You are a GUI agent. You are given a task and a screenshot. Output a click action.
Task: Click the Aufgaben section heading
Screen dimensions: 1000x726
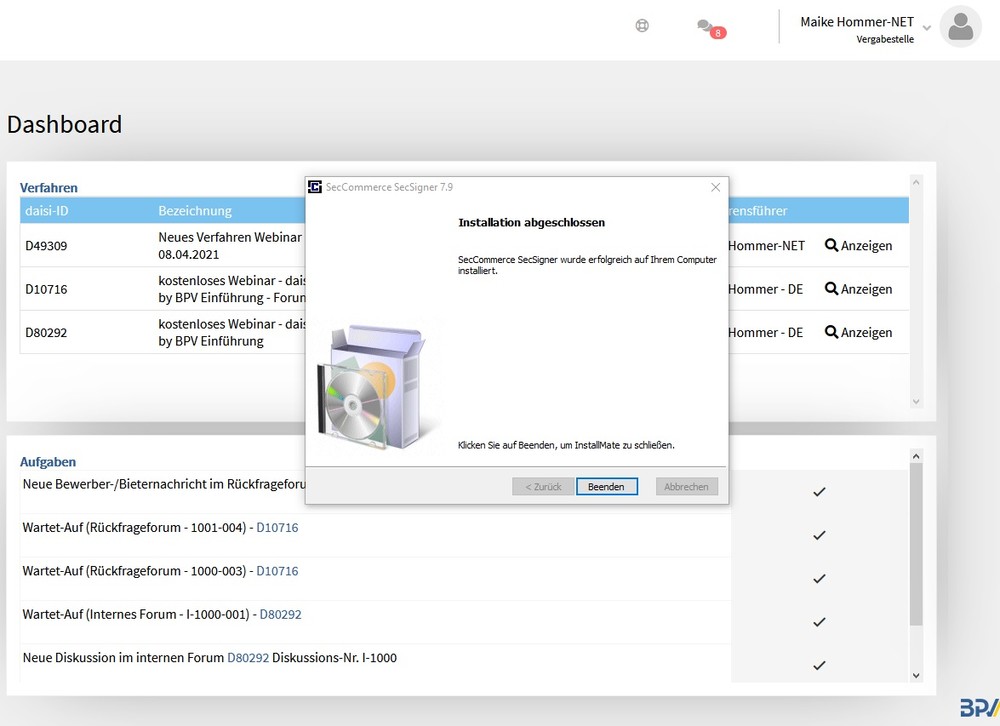(48, 462)
